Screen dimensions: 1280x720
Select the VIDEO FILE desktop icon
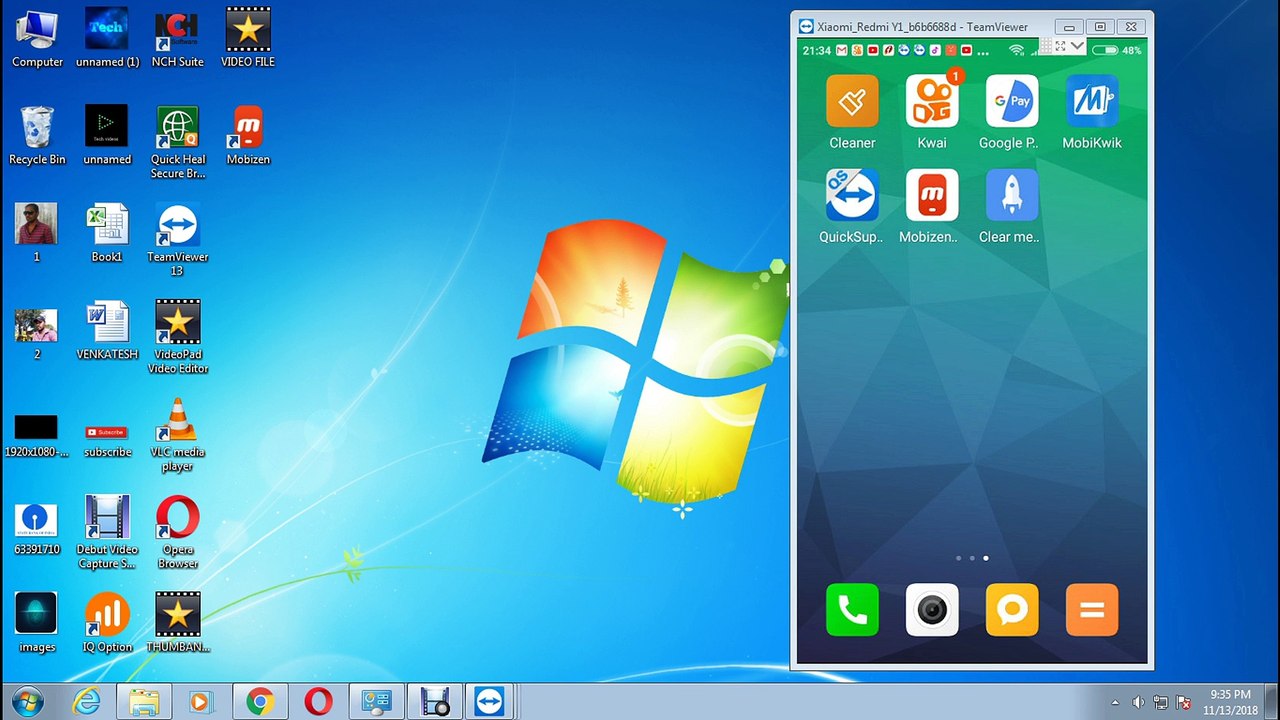[x=248, y=39]
